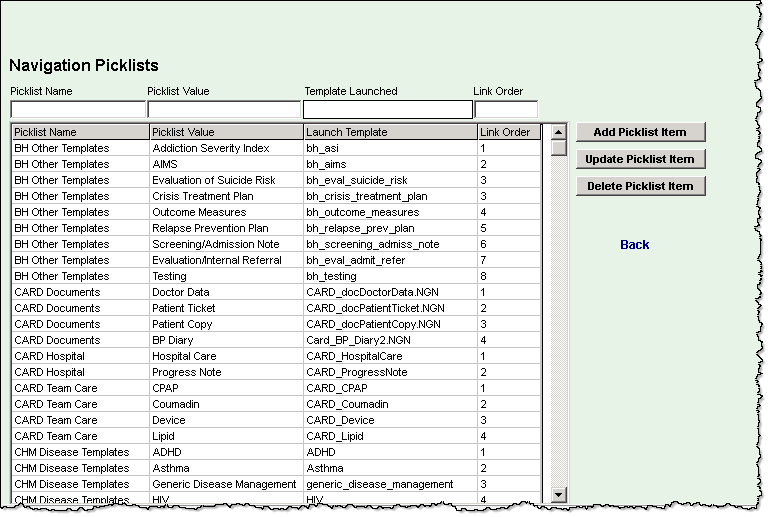Click link order 5 cell
This screenshot has width=769, height=517.
(509, 228)
